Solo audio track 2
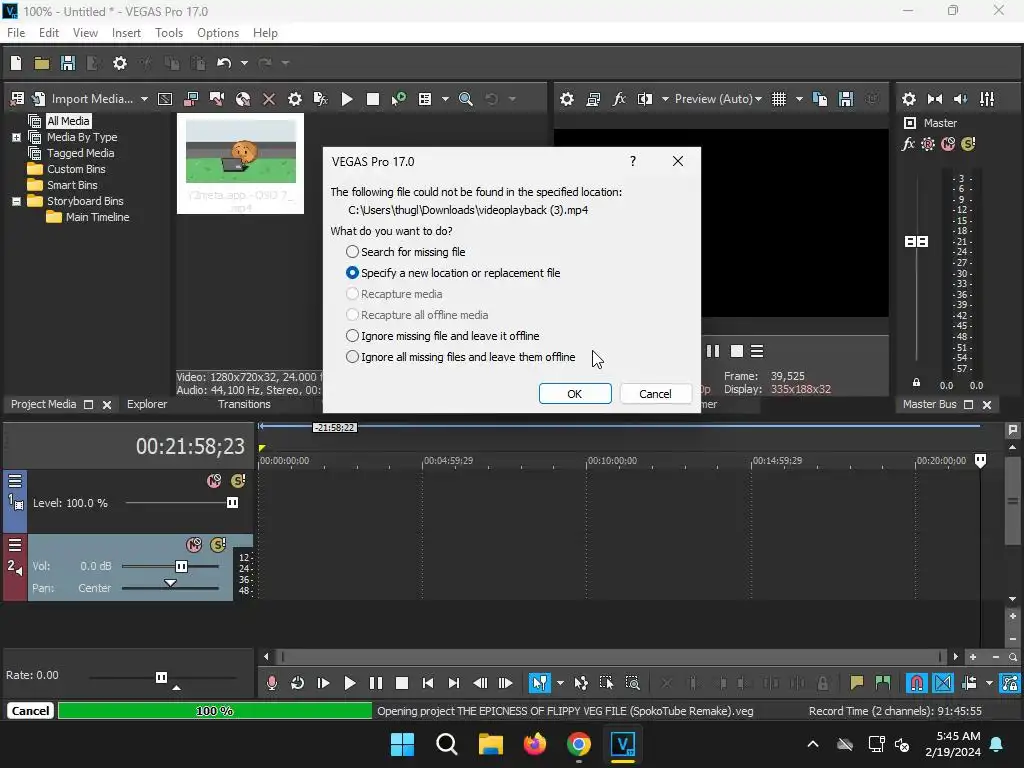The height and width of the screenshot is (768, 1024). 218,545
